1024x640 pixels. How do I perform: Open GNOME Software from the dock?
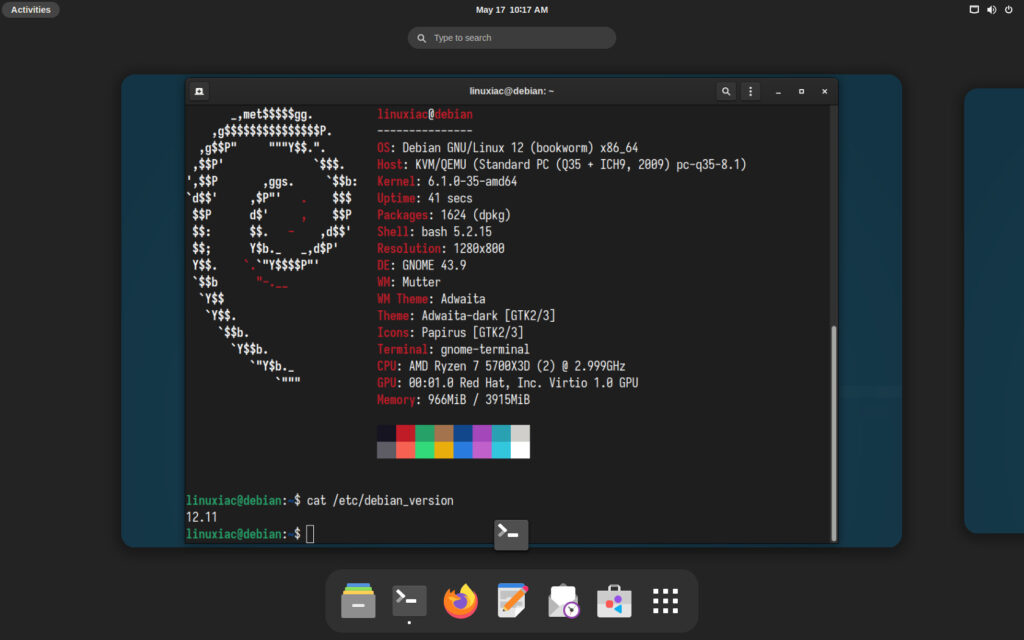(x=613, y=601)
